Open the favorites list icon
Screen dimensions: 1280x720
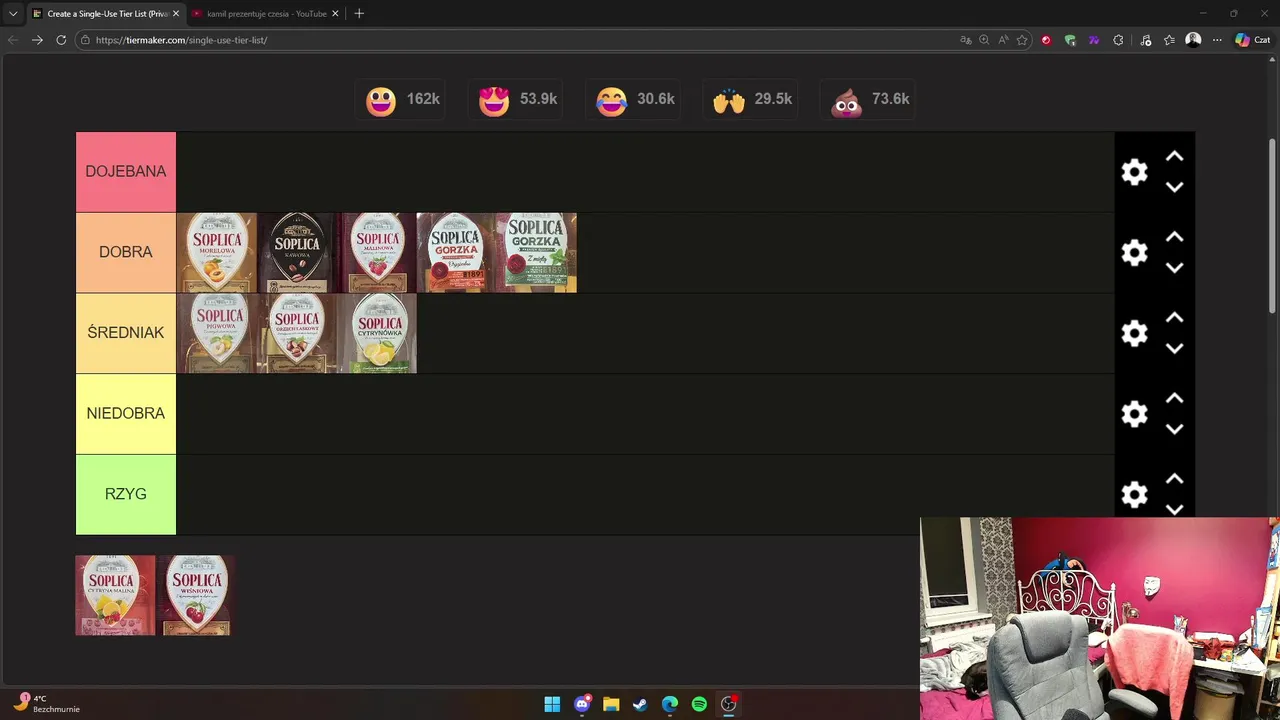coord(1169,40)
